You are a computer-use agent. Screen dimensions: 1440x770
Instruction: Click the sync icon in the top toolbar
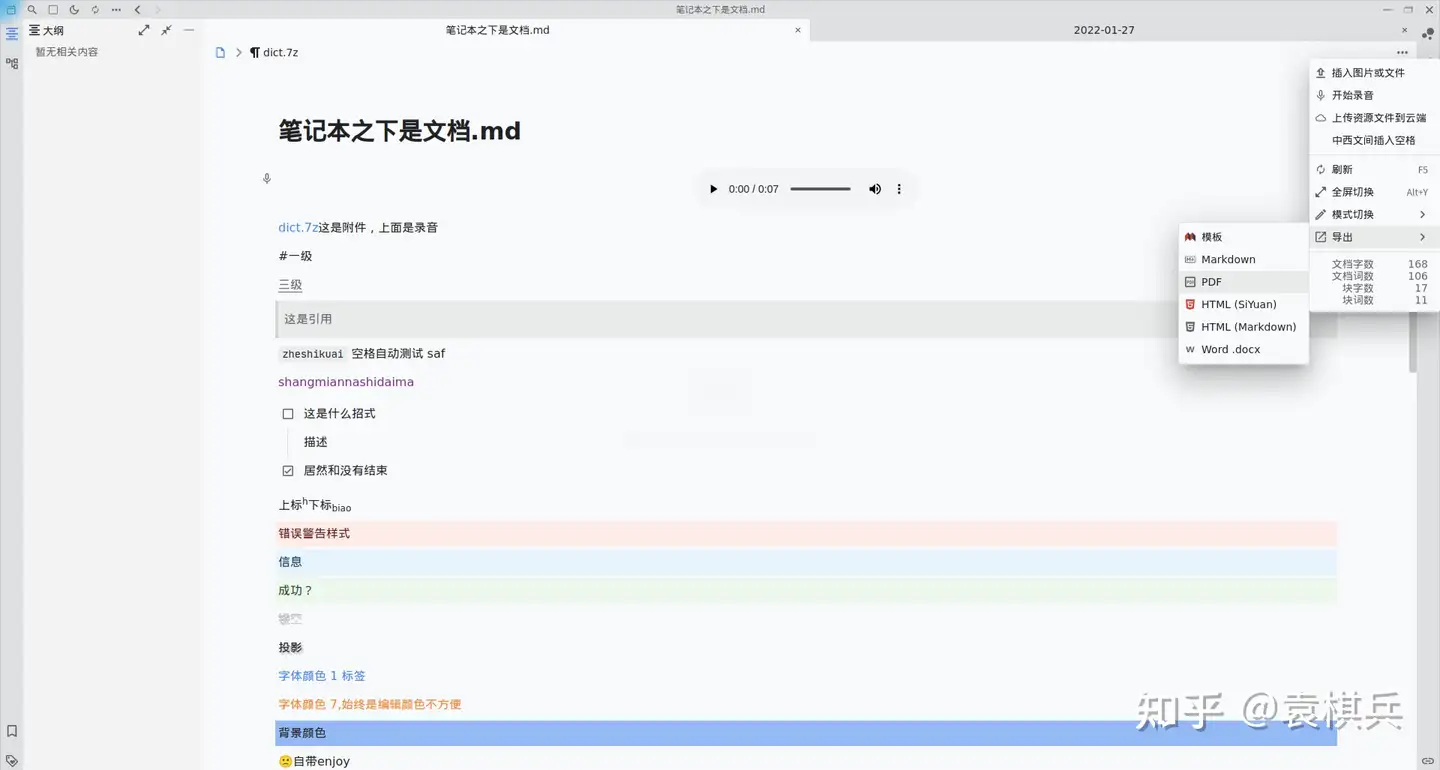tap(95, 10)
